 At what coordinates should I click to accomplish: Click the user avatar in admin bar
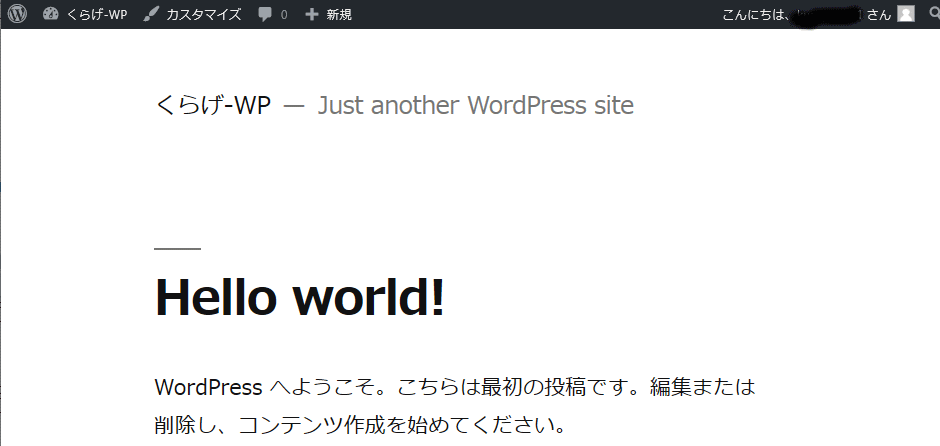[x=906, y=14]
